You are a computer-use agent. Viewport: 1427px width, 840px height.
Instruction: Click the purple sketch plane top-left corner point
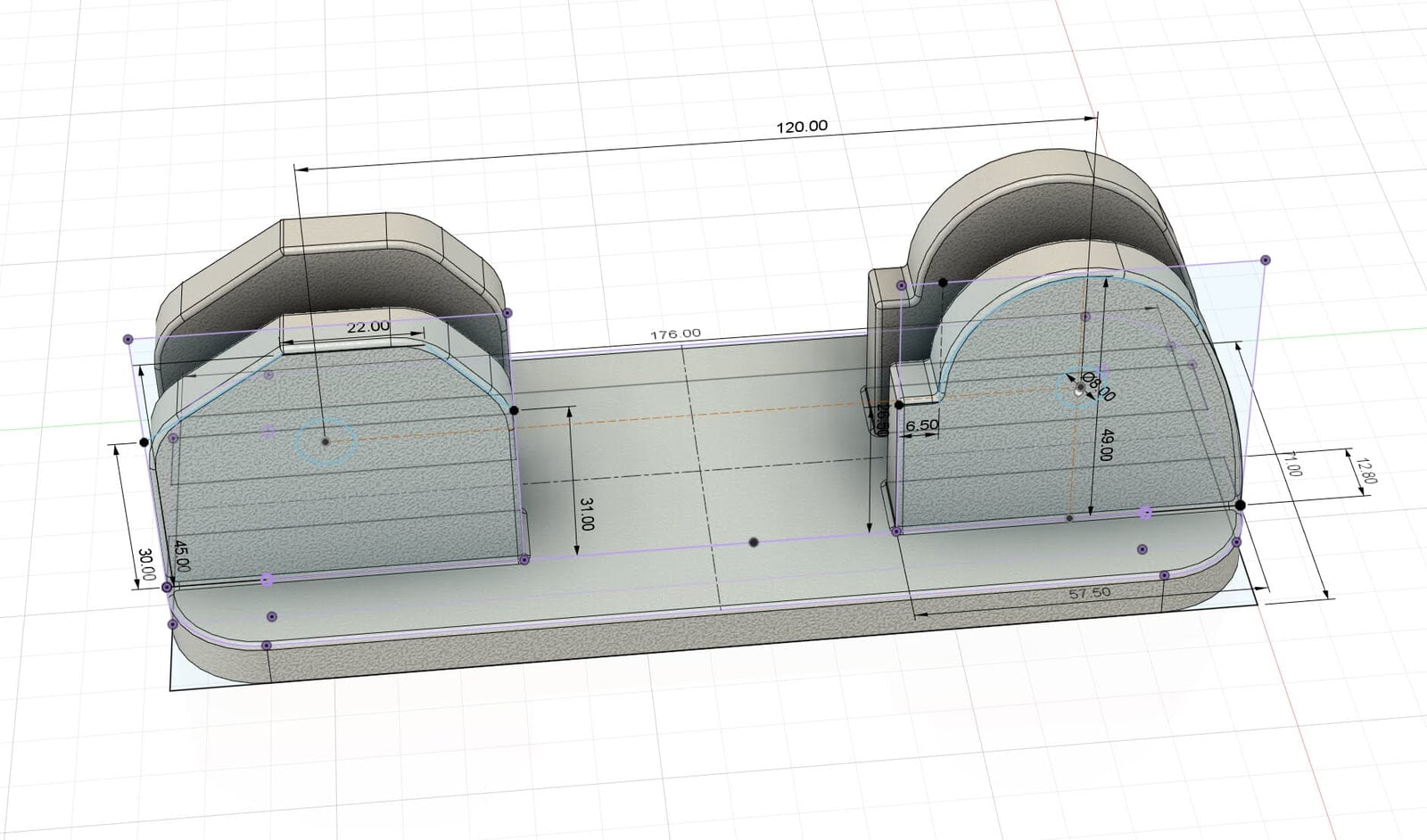(128, 340)
